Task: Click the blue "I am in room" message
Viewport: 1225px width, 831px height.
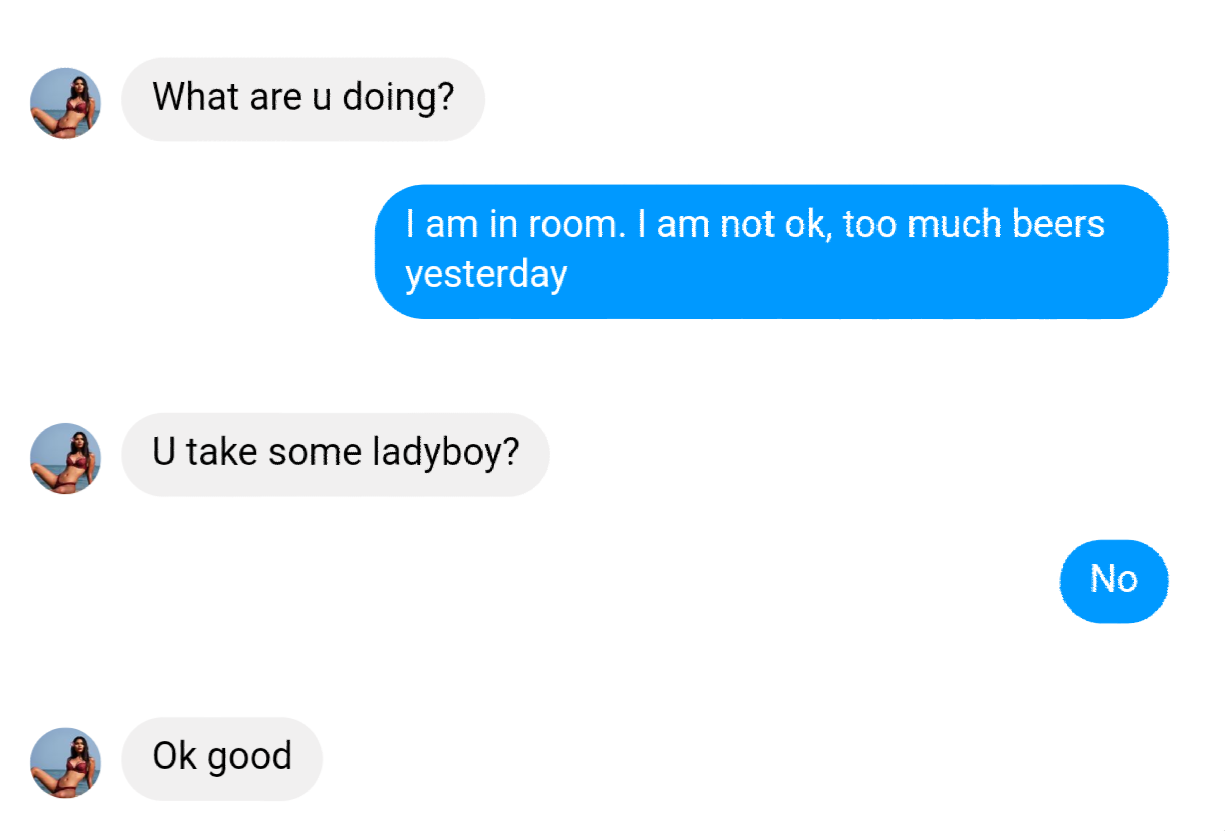Action: point(770,251)
